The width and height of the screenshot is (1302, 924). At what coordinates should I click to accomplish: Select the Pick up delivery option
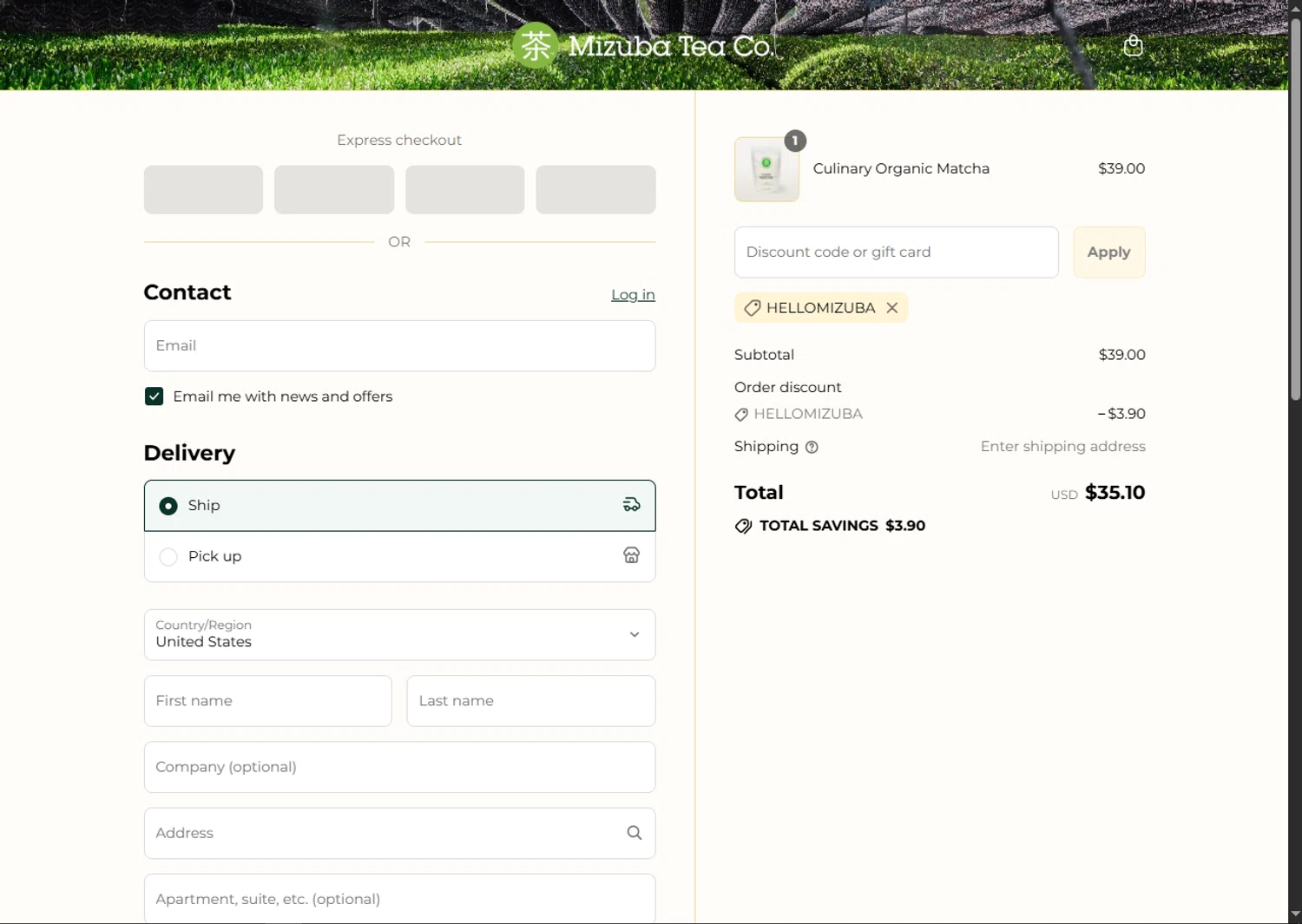399,556
